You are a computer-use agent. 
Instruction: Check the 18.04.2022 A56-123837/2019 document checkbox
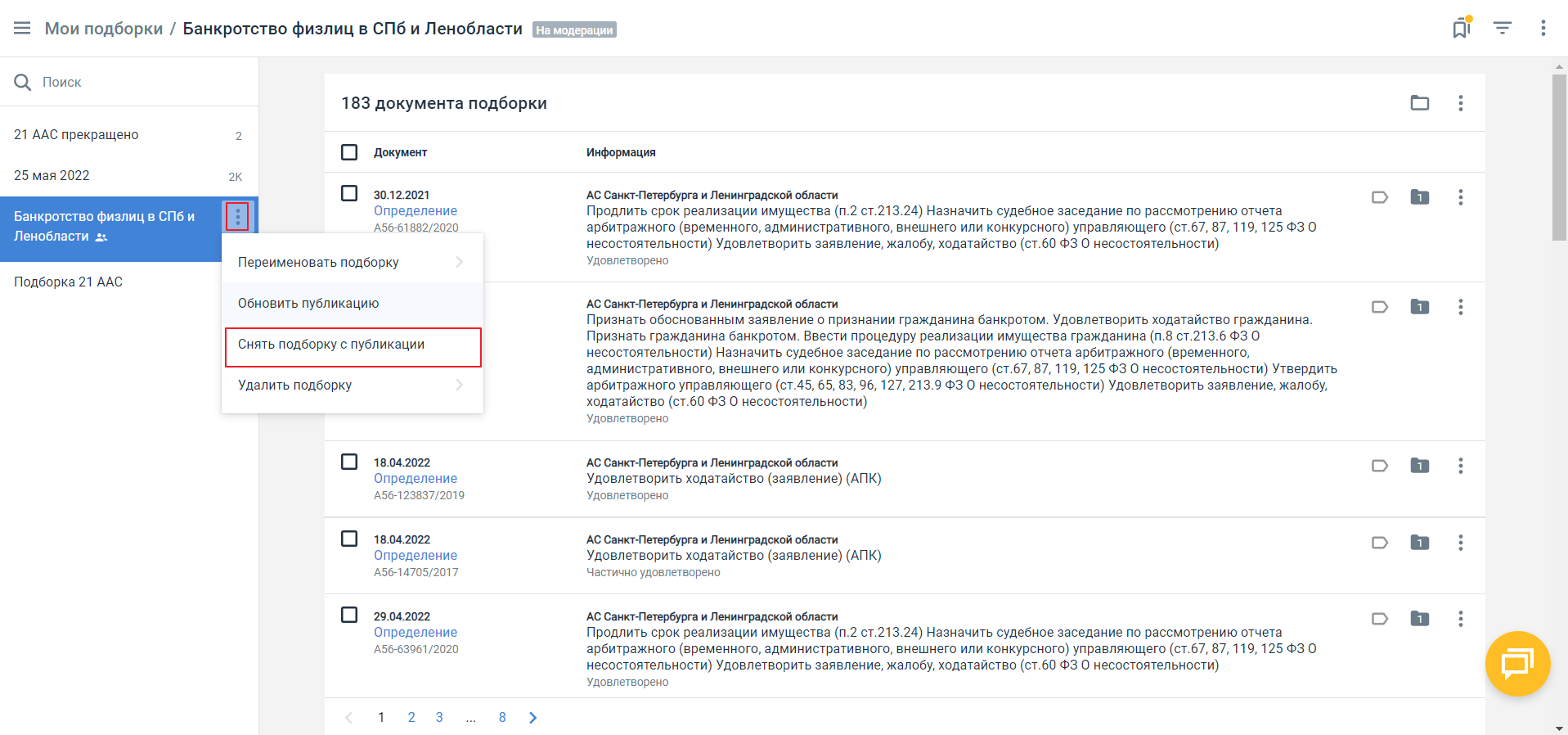(x=349, y=462)
